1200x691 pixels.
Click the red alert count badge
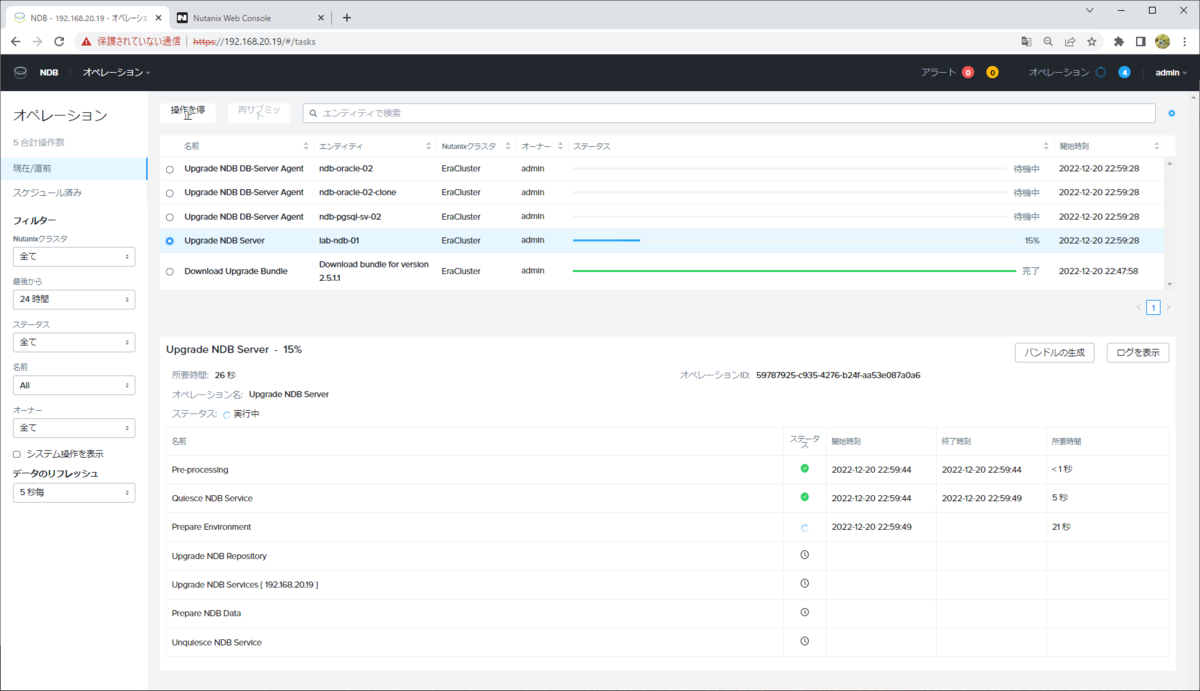[x=968, y=72]
